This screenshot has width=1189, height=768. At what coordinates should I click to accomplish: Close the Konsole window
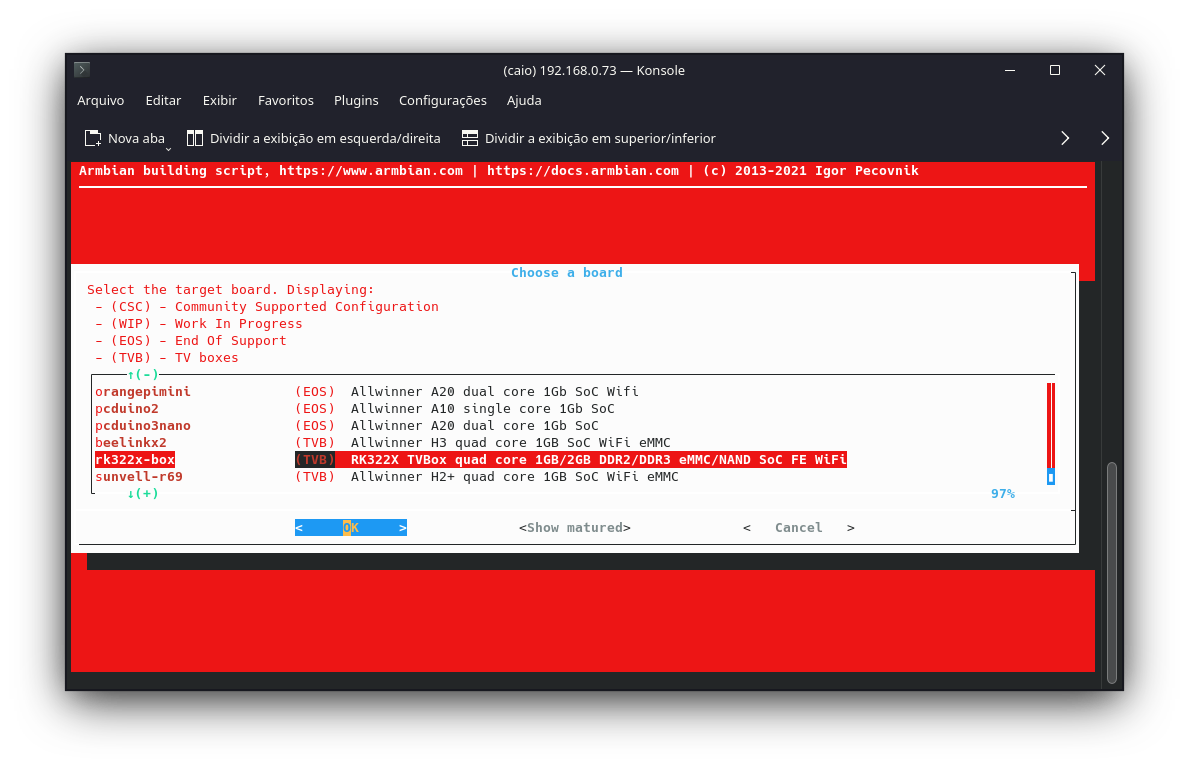pos(1100,70)
